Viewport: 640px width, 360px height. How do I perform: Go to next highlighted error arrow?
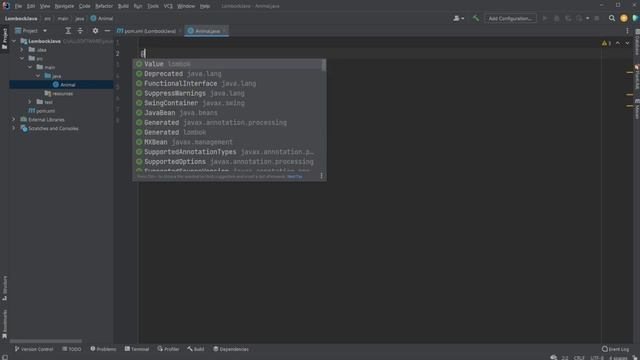tap(627, 43)
